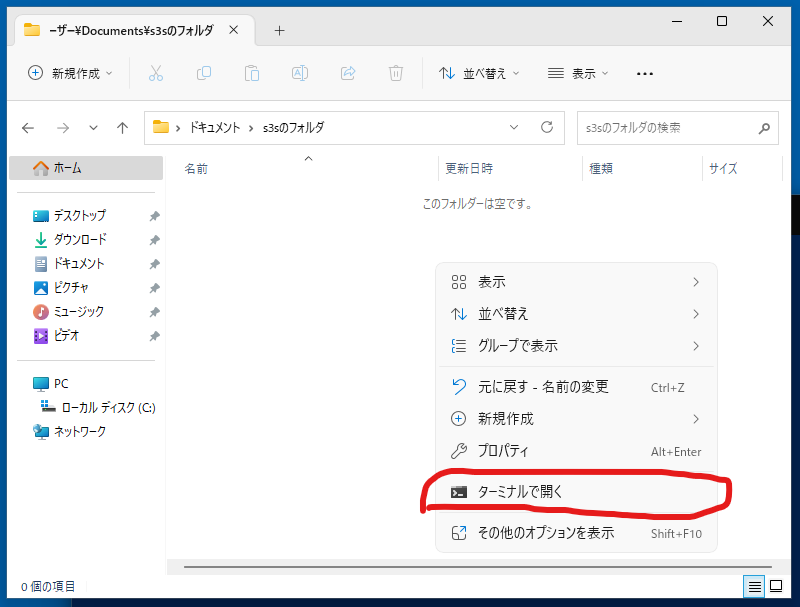Click ドキュメント breadcrumb in address bar
The image size is (800, 607).
215,128
